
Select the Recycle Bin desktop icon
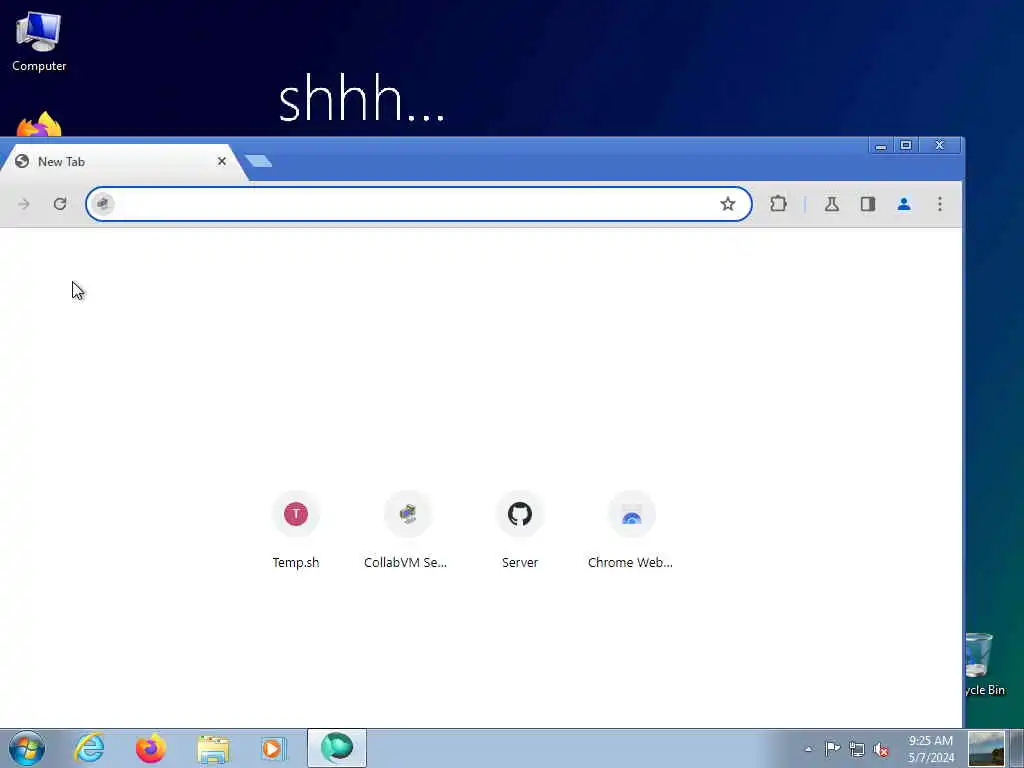coord(985,664)
